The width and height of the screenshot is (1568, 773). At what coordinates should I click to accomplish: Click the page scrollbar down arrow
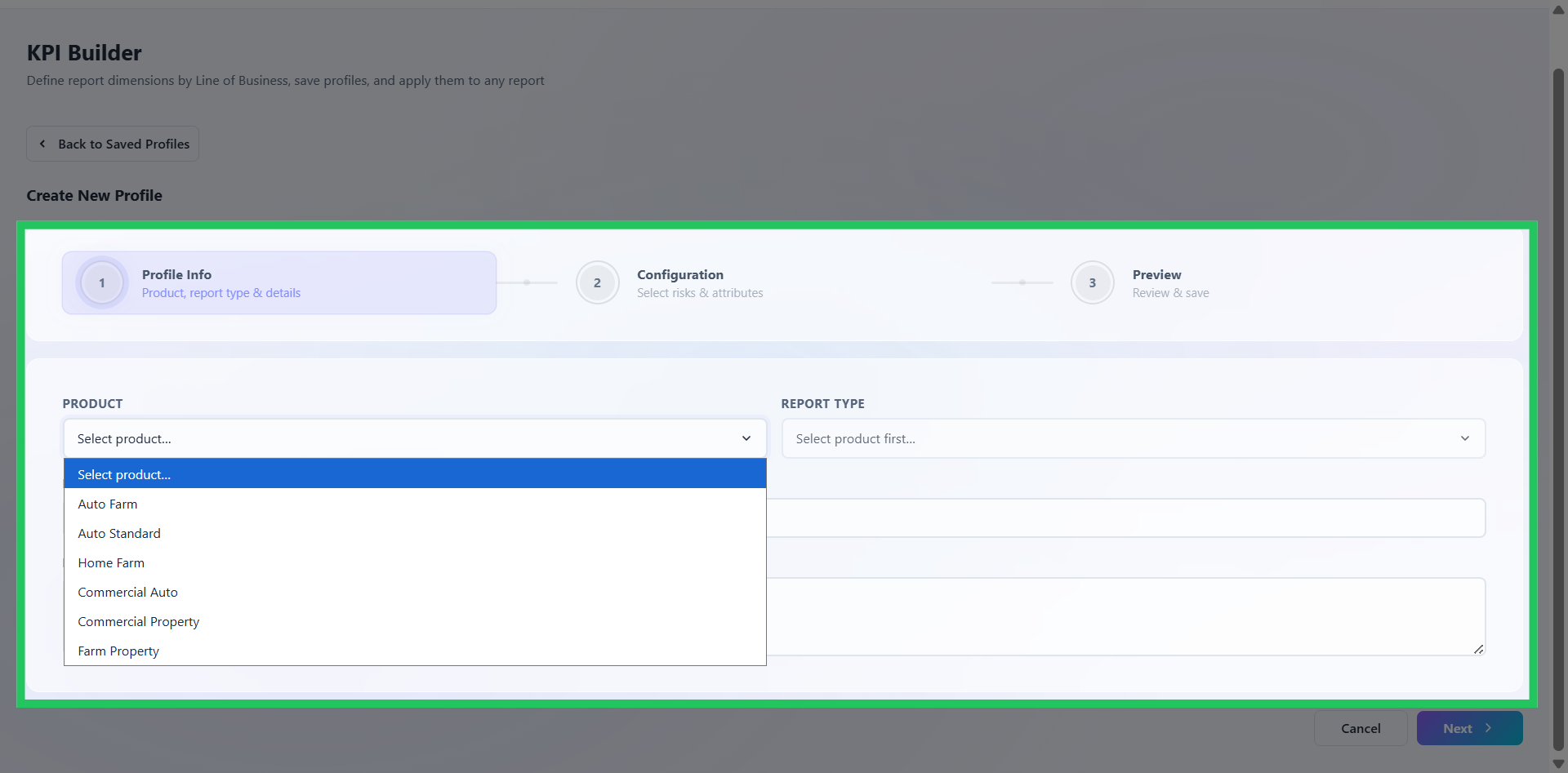[1558, 765]
